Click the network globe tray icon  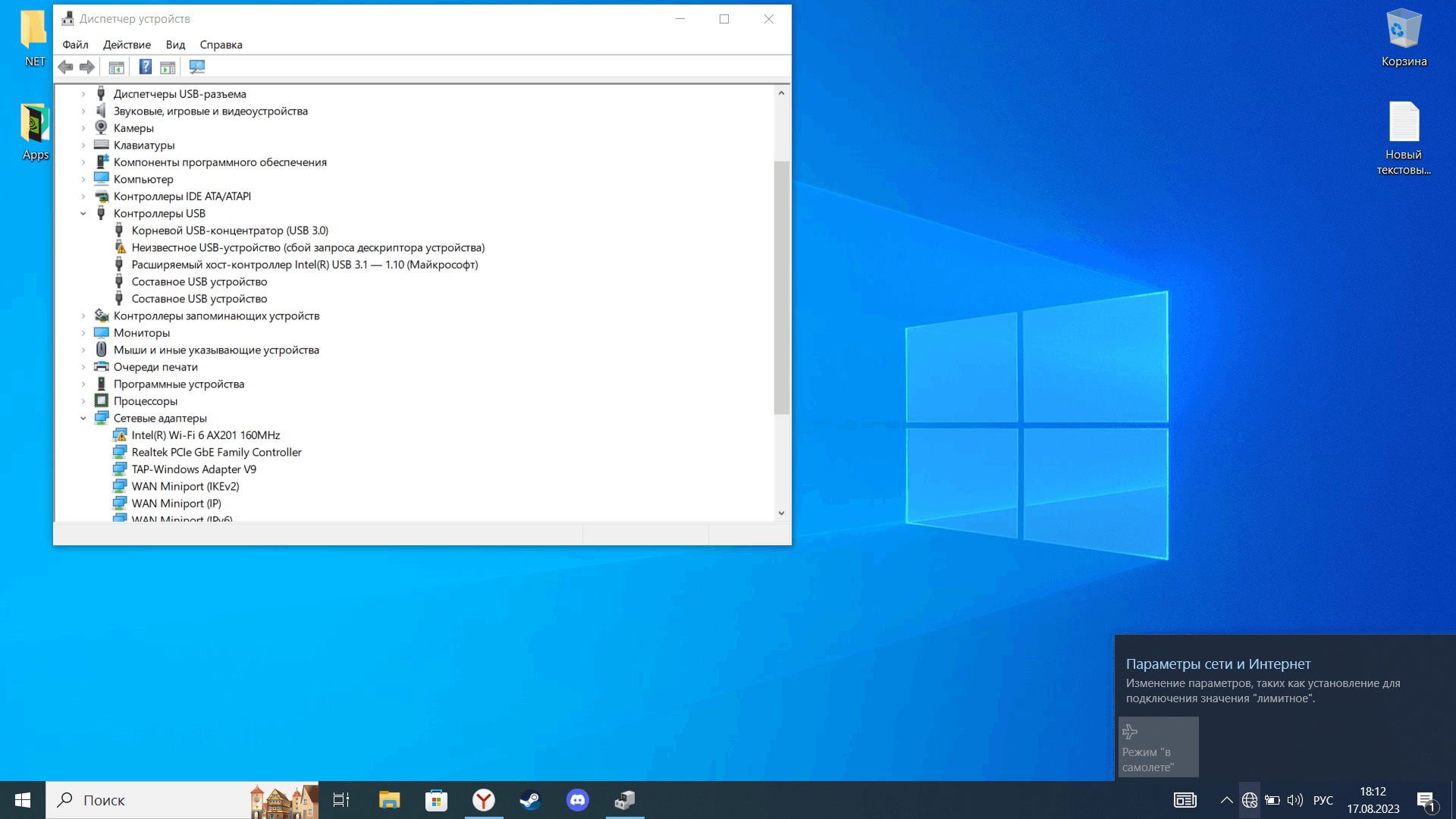tap(1250, 800)
